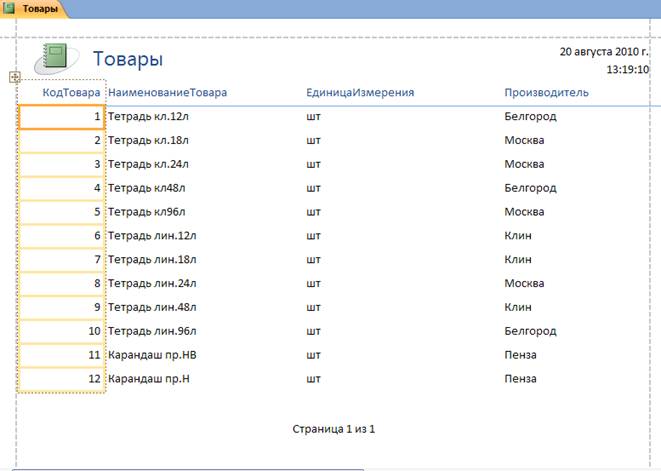Click Пенза in the Карандаш пр.НВ row
661x471 pixels.
520,355
